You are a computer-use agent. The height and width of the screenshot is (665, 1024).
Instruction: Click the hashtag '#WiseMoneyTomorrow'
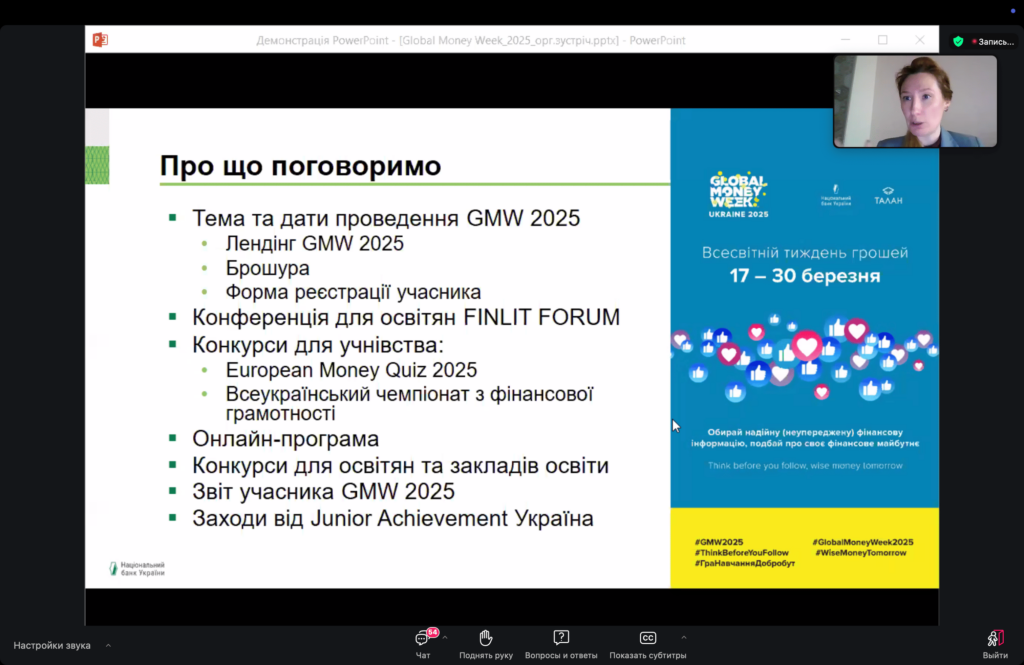[861, 553]
